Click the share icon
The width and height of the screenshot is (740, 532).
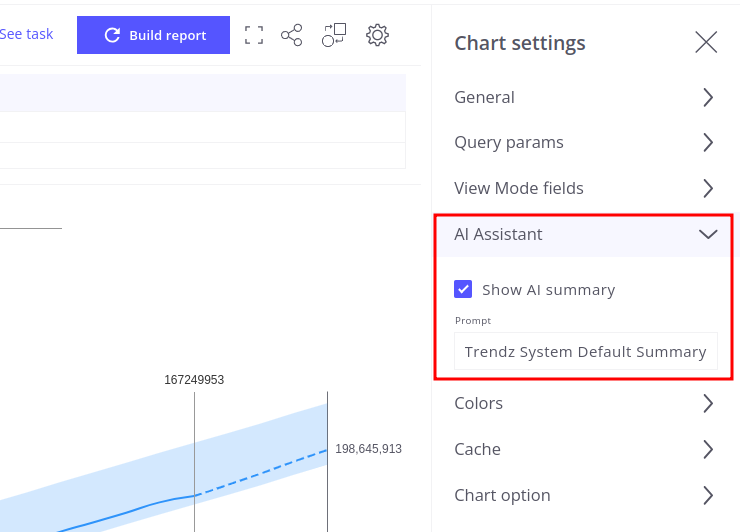point(291,35)
